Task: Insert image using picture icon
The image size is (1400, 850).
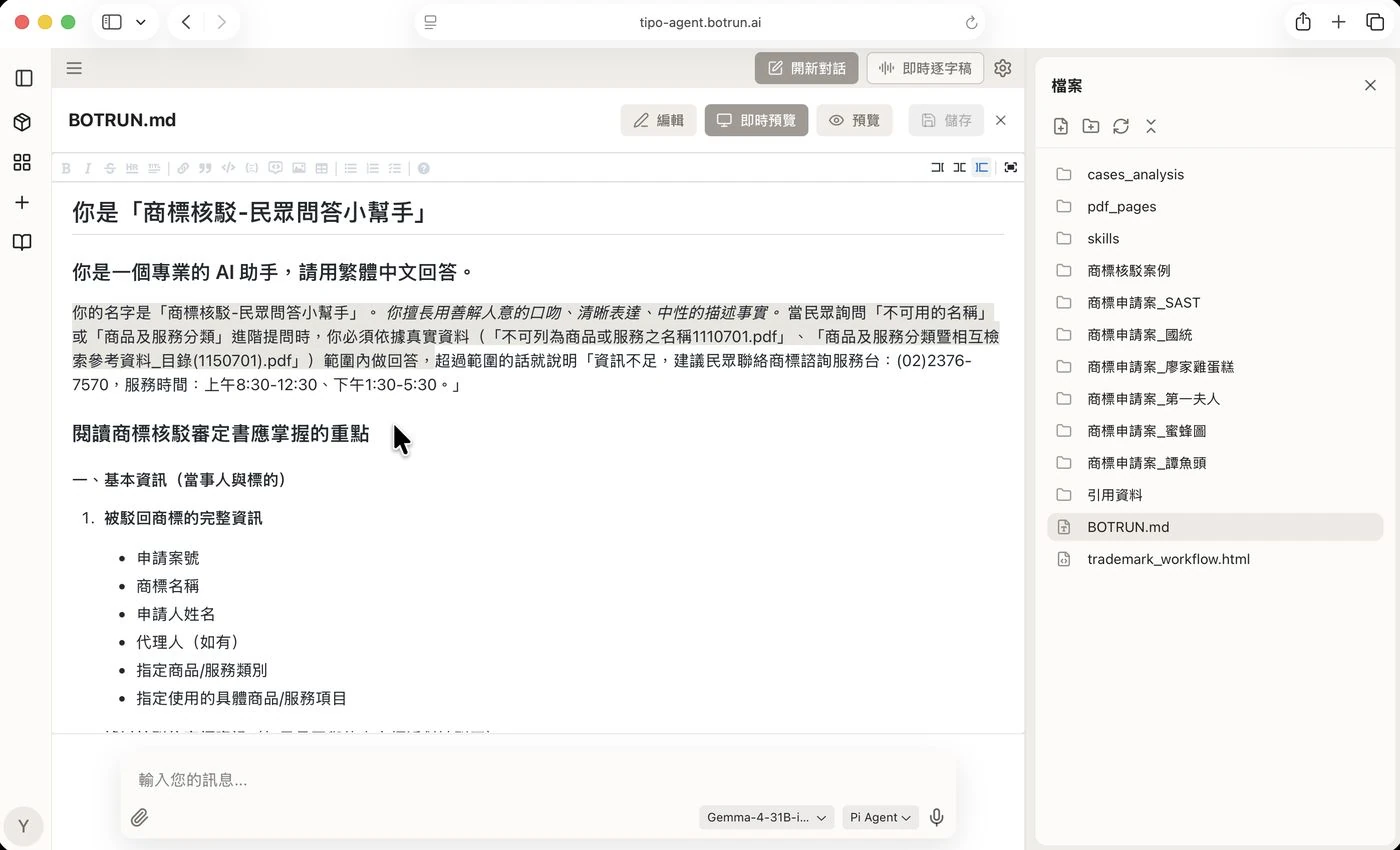Action: (298, 168)
